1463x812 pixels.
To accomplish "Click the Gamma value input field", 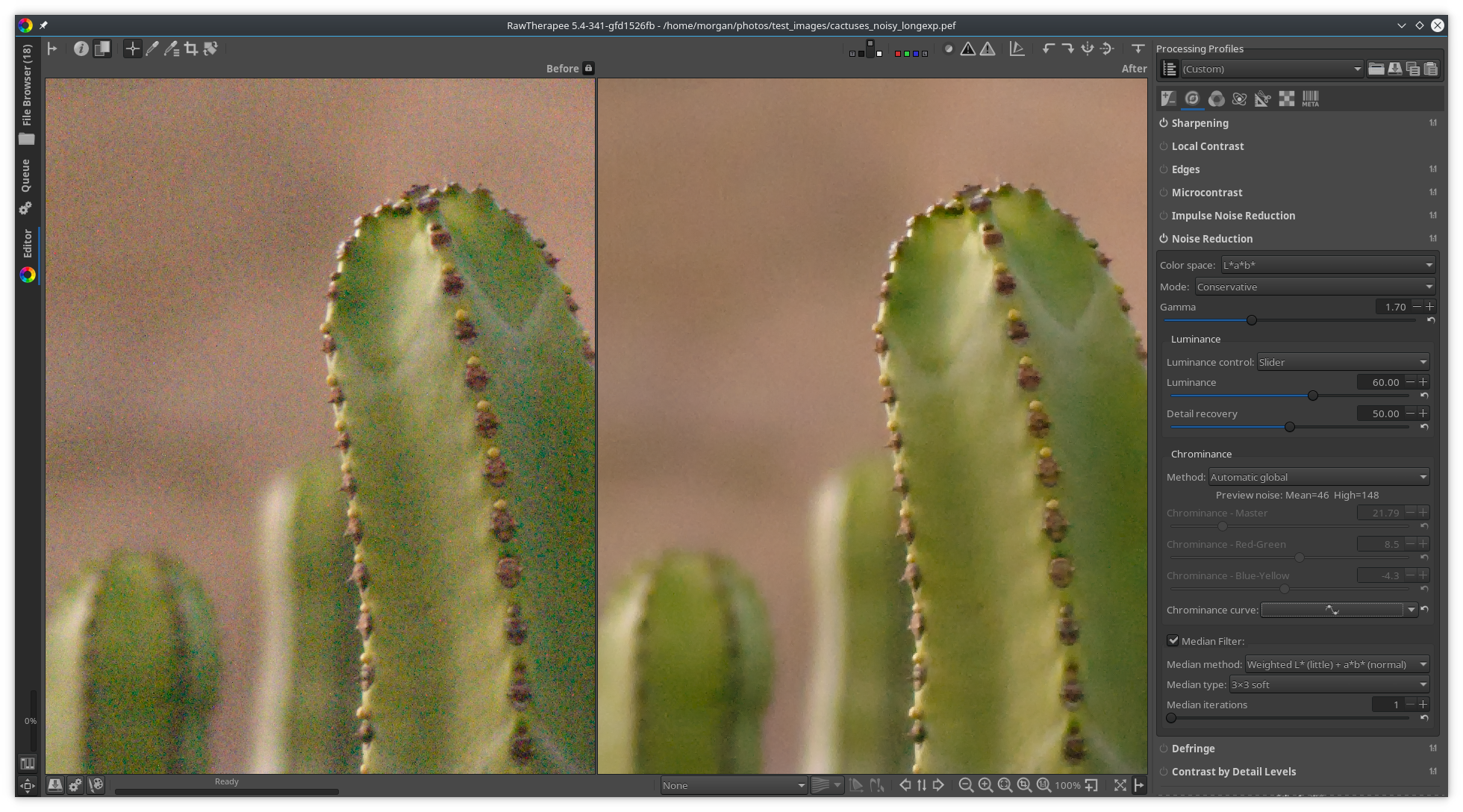I will [1392, 307].
